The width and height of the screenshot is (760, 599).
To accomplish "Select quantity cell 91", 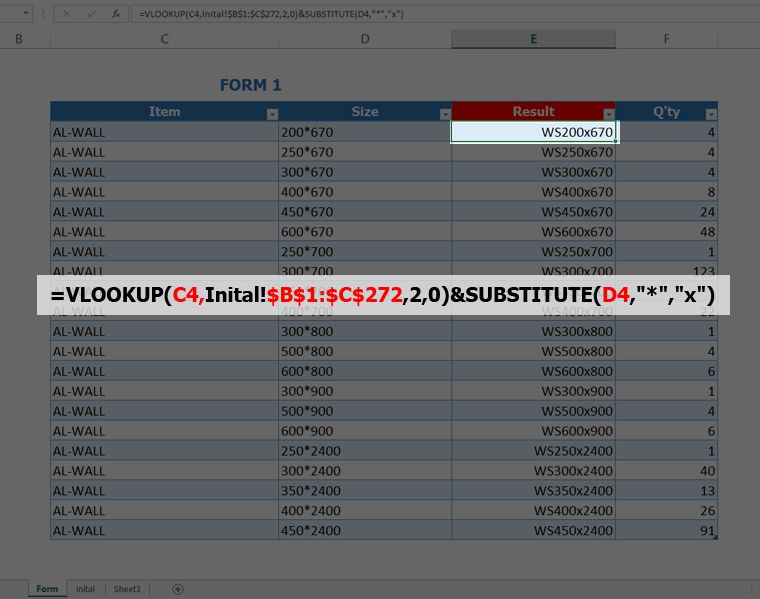I will click(666, 530).
